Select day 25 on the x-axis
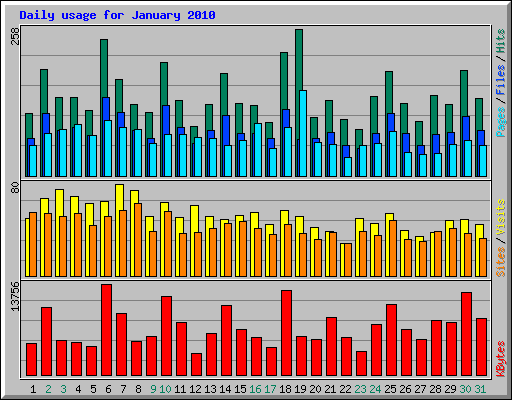This screenshot has width=512, height=400. point(390,389)
